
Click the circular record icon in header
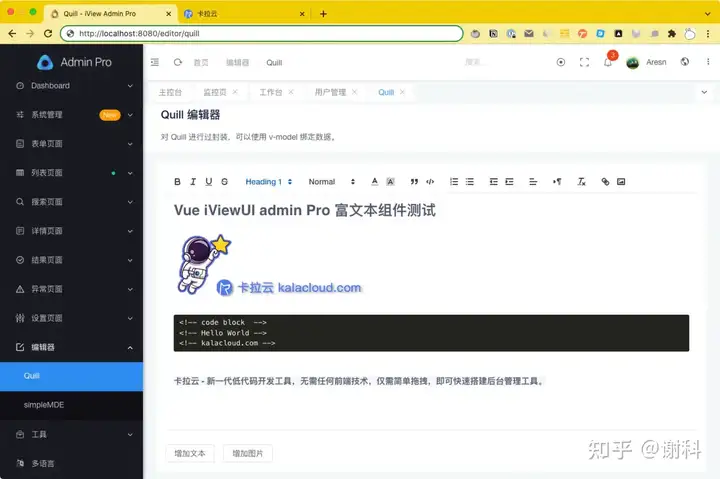[x=561, y=62]
